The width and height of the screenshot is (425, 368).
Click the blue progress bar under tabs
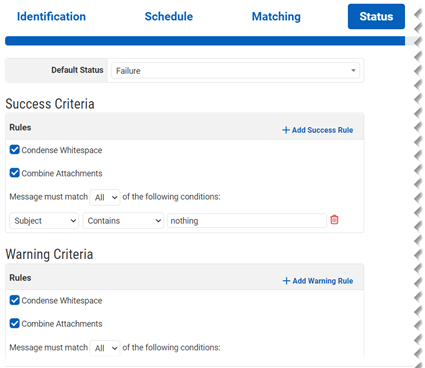click(x=205, y=41)
